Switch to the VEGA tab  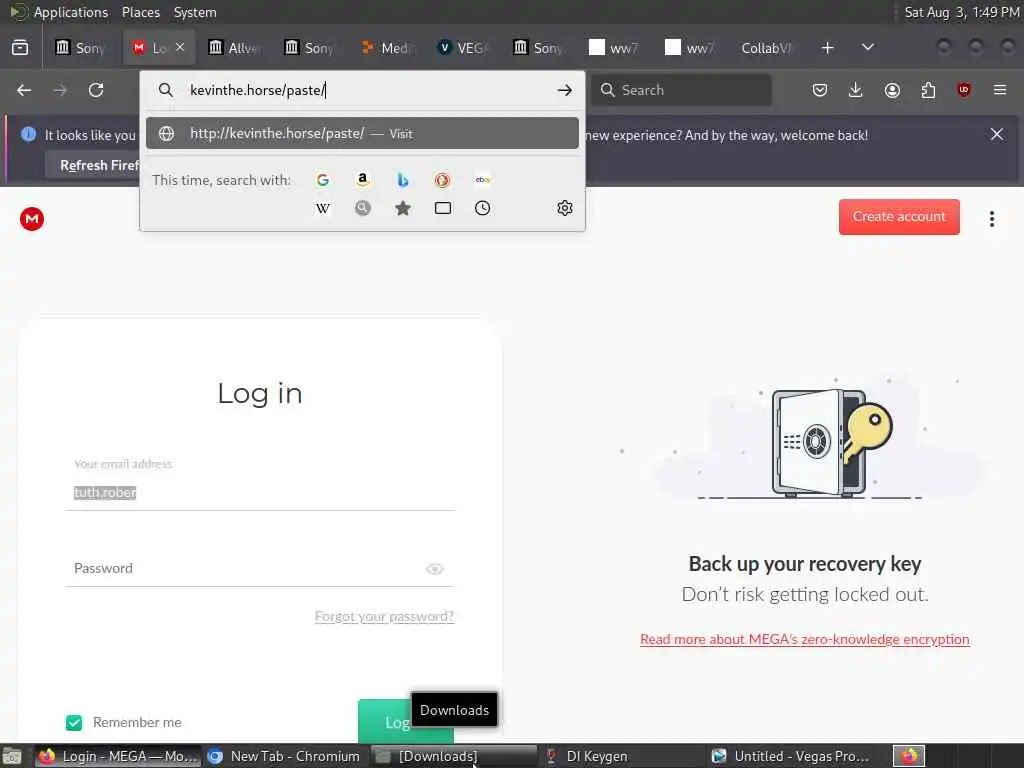click(464, 48)
